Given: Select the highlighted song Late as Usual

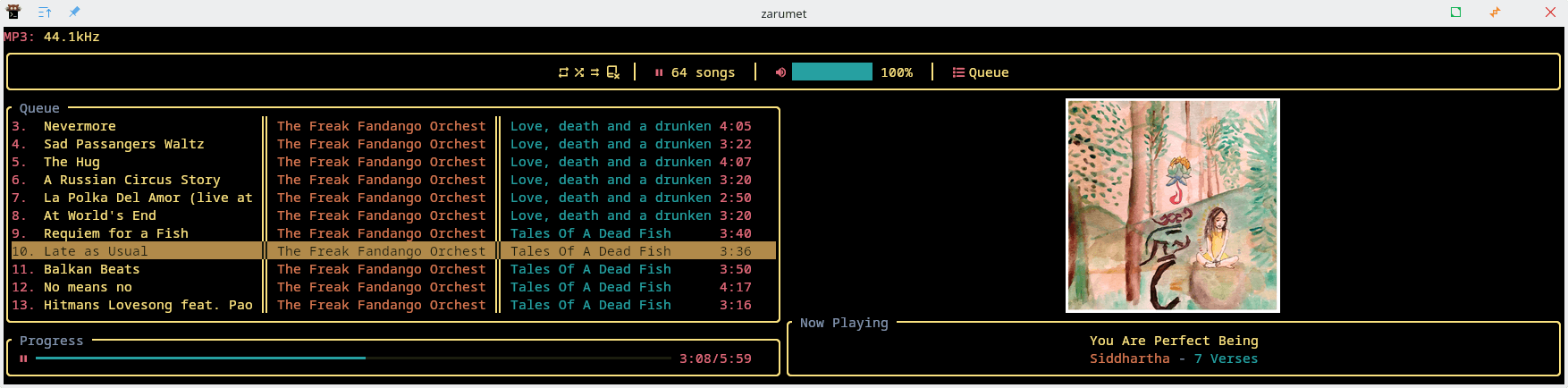Looking at the screenshot, I should click(96, 251).
